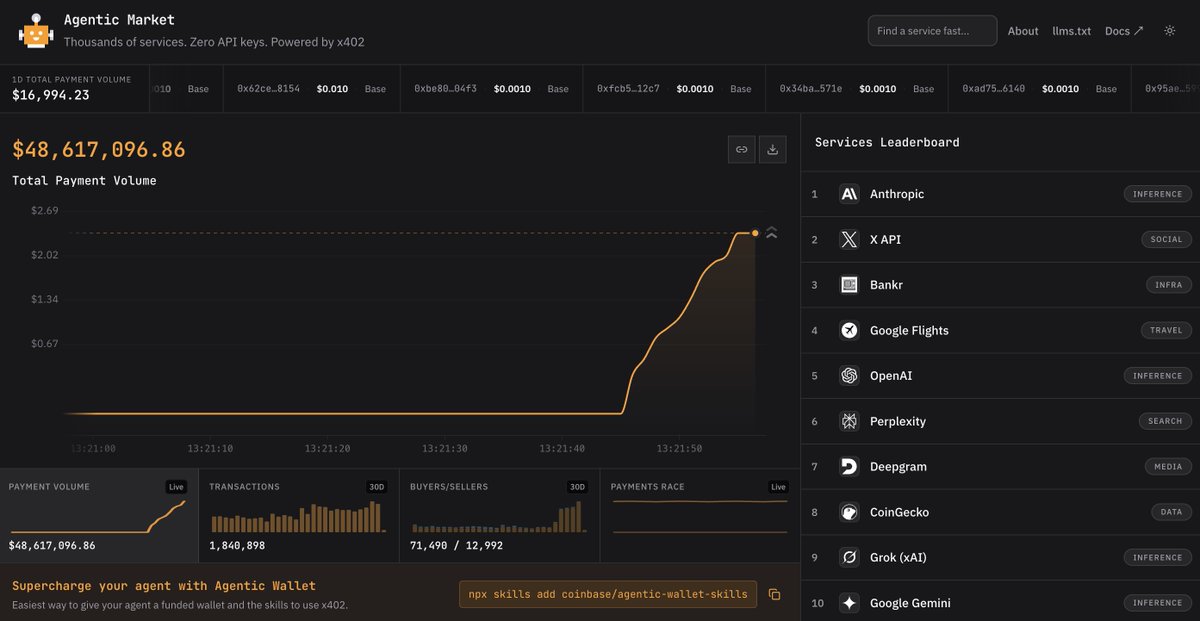Select the Google Flights airplane icon

pos(849,331)
